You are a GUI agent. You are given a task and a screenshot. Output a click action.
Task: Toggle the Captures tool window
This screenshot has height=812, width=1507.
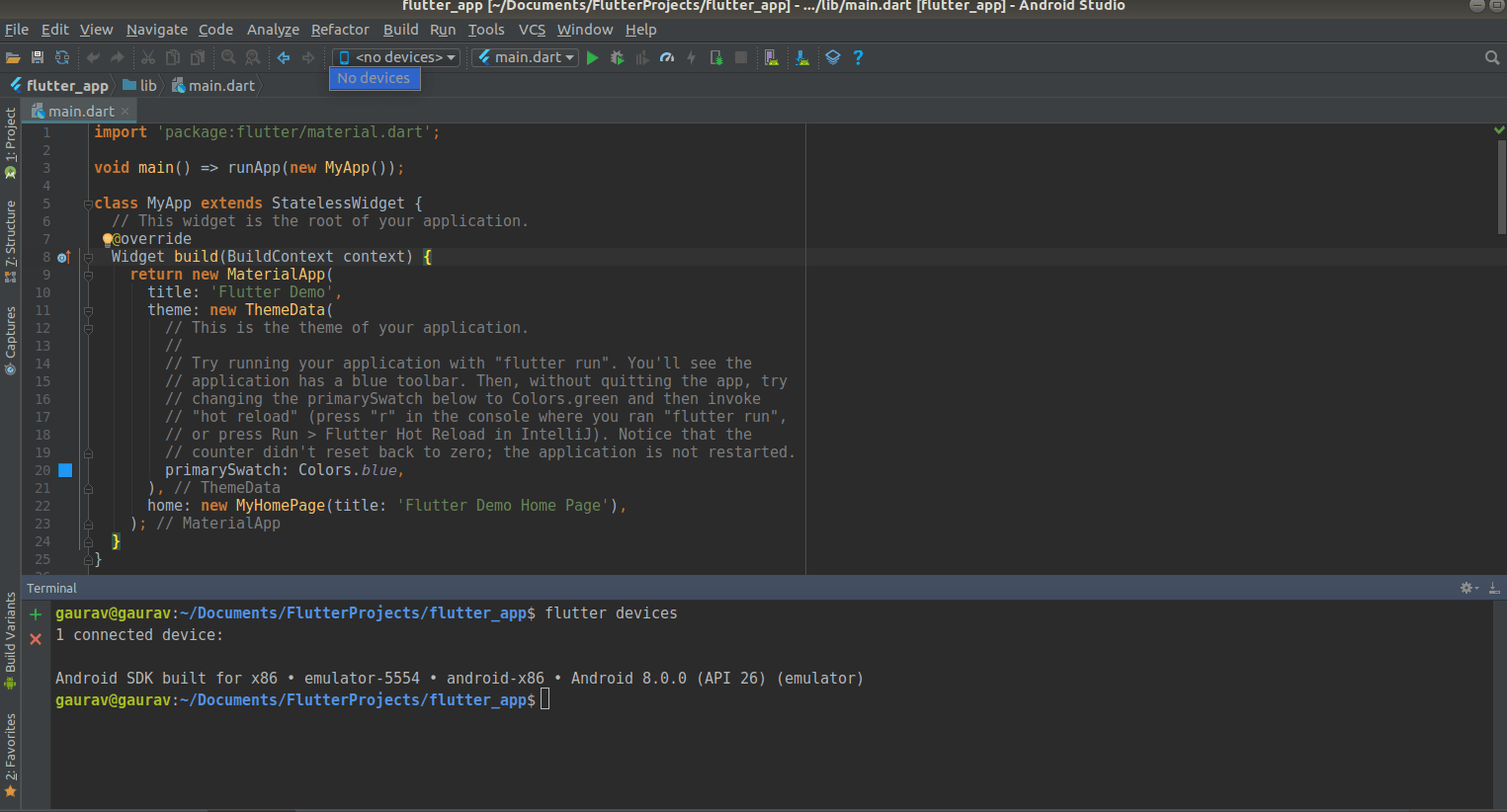11,341
